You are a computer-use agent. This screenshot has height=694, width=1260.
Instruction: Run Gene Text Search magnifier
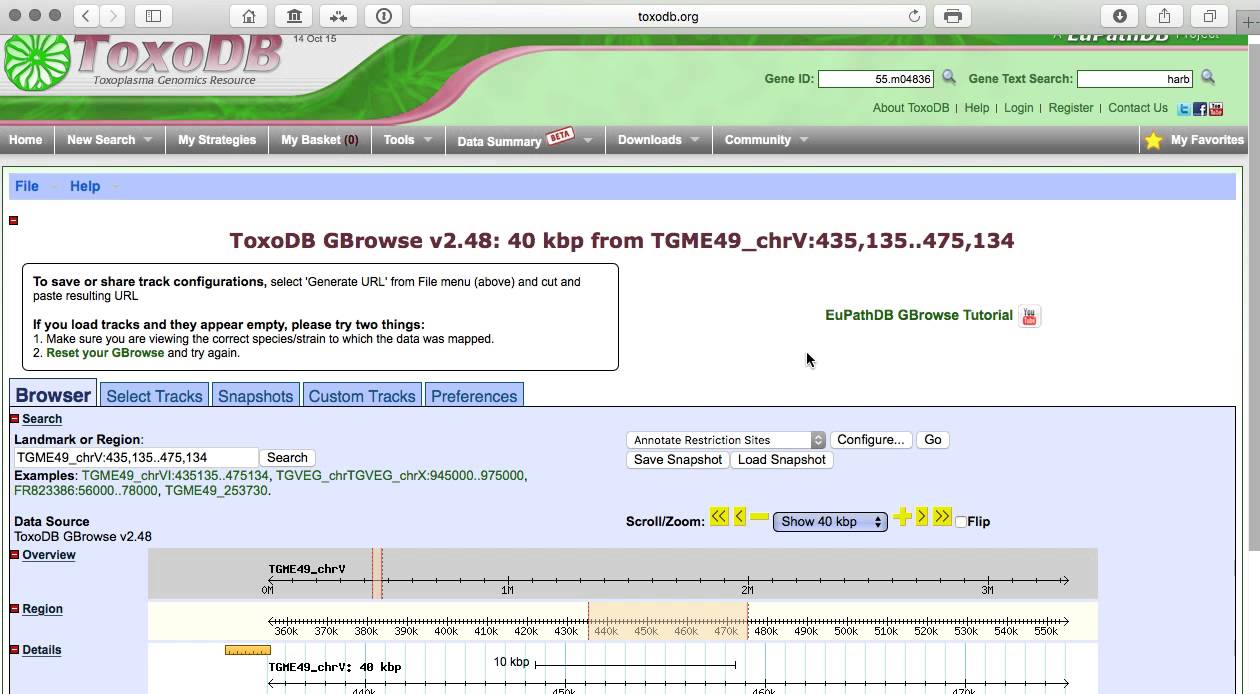pyautogui.click(x=1208, y=78)
